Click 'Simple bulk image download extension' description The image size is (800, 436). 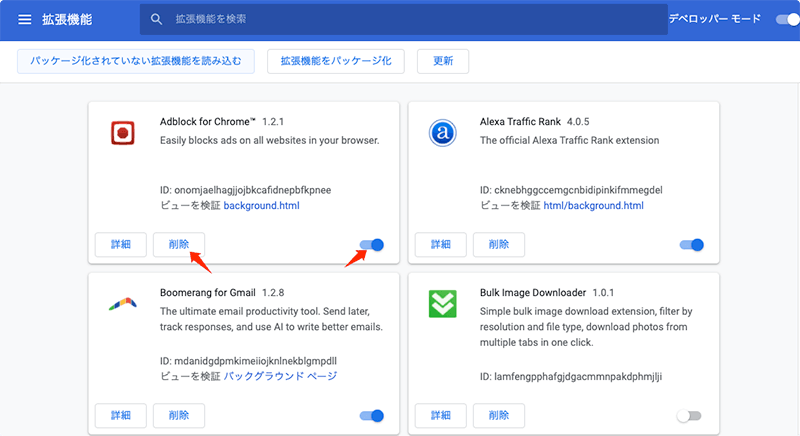(586, 327)
